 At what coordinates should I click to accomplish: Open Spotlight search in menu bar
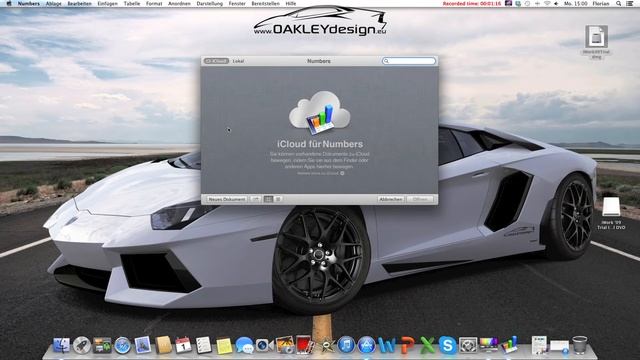pos(619,3)
